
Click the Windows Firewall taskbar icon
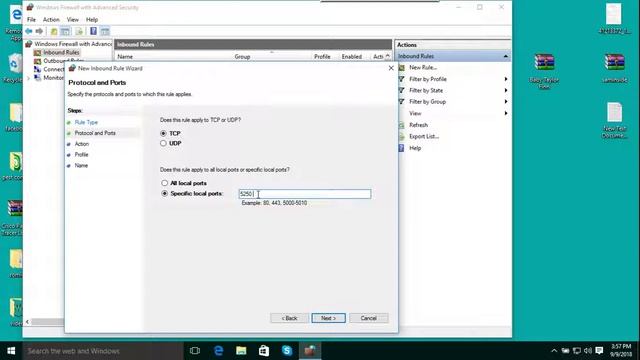pyautogui.click(x=310, y=351)
